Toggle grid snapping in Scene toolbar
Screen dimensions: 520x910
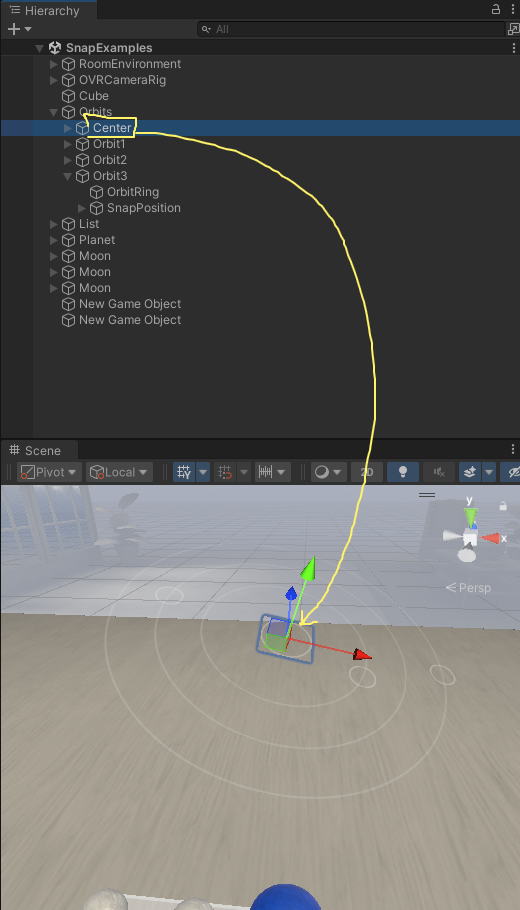point(225,472)
